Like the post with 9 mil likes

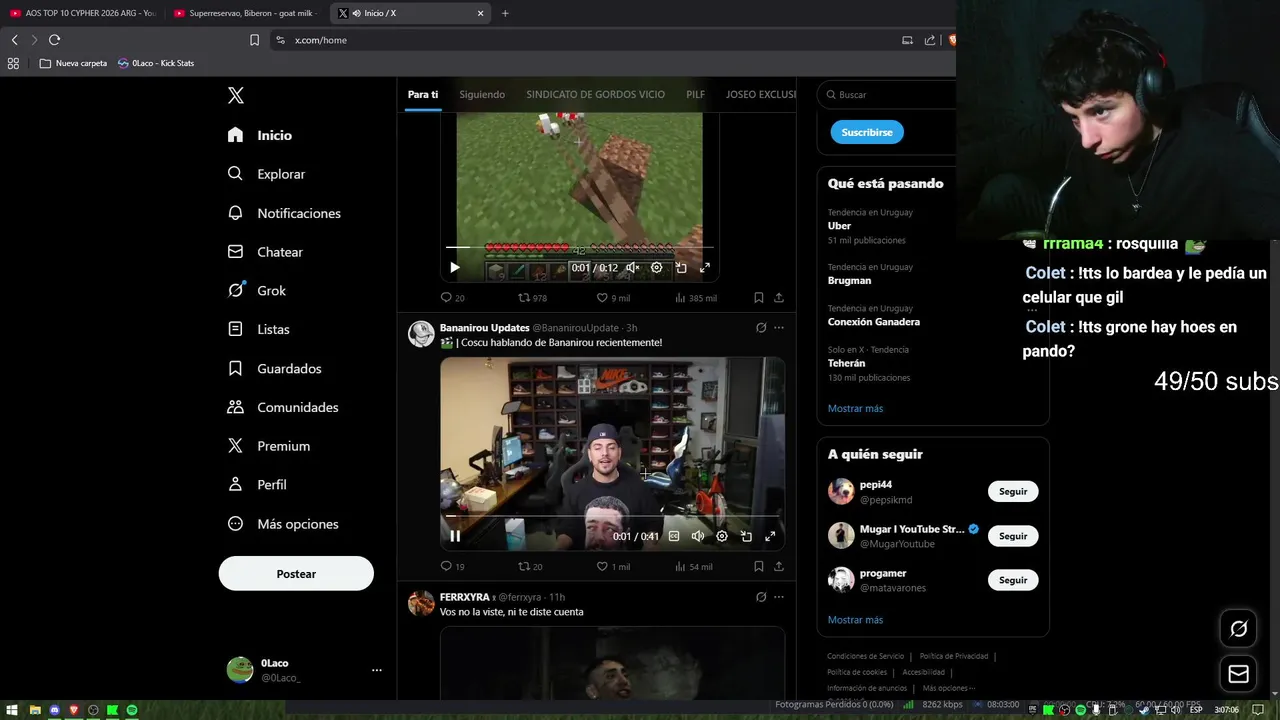point(613,298)
